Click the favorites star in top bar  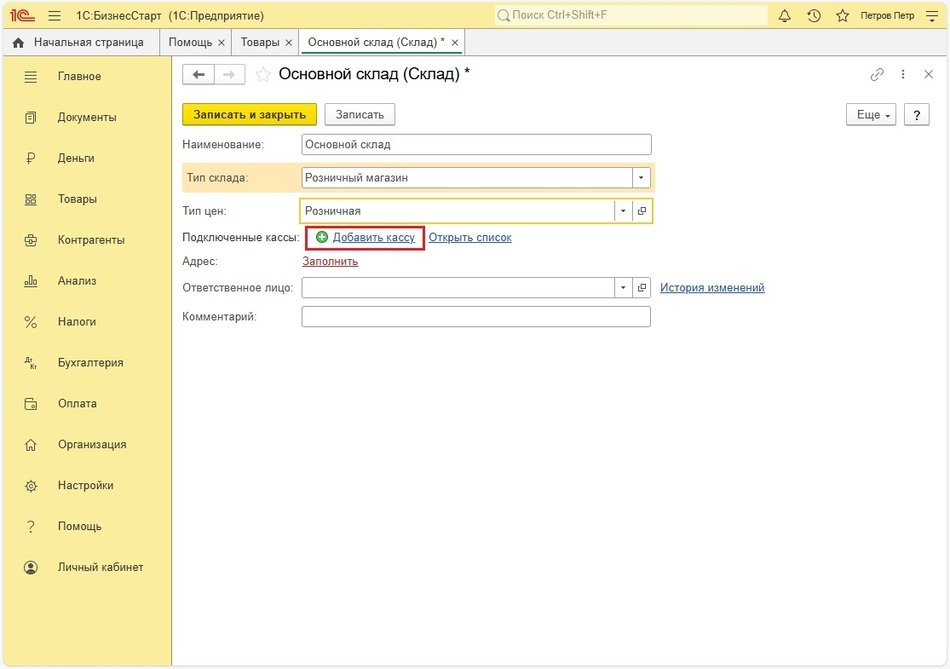[x=842, y=16]
